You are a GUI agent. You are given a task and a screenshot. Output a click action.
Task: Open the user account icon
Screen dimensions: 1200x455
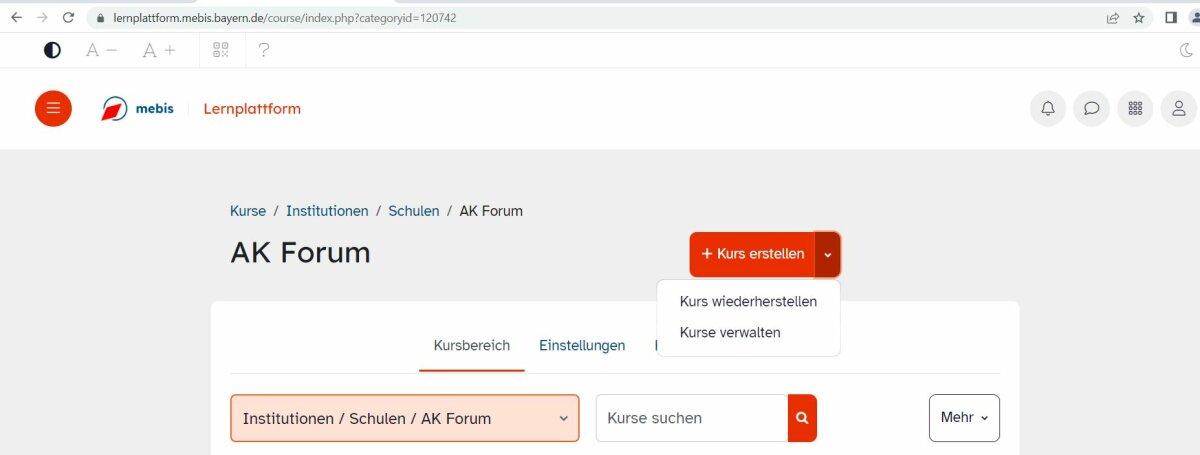[x=1179, y=108]
